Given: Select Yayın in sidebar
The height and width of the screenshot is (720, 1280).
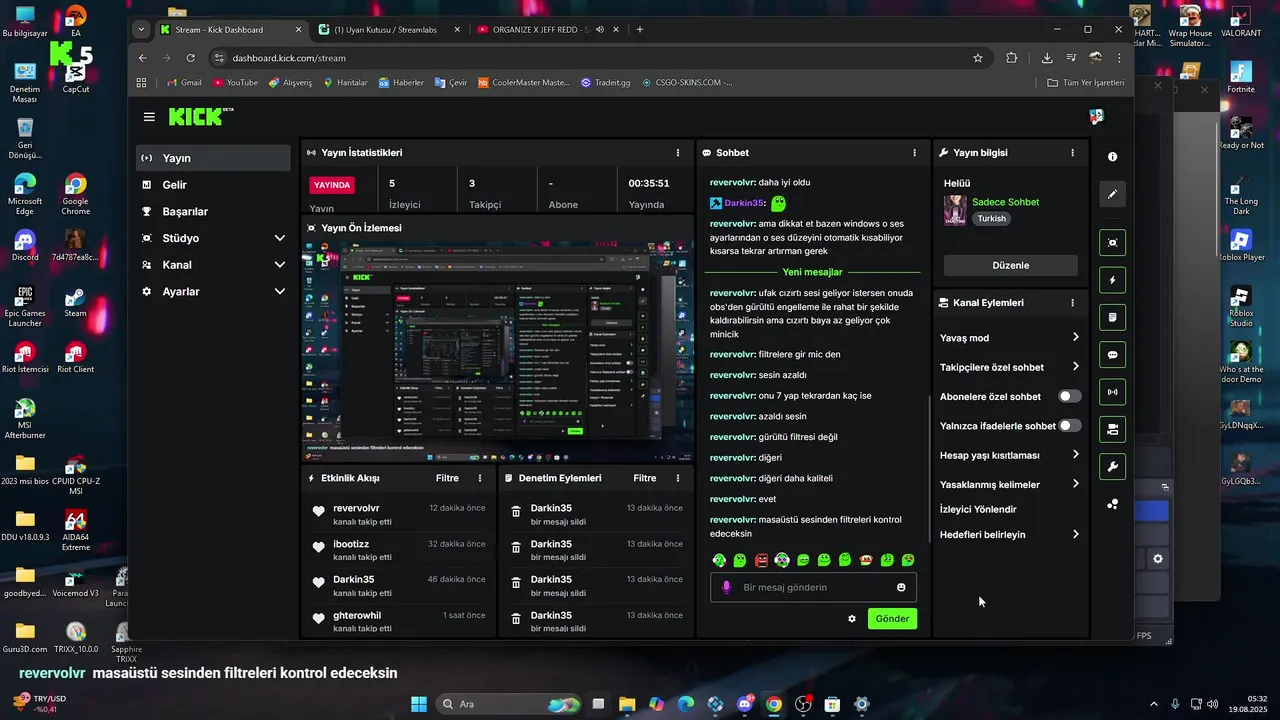Looking at the screenshot, I should pyautogui.click(x=214, y=158).
